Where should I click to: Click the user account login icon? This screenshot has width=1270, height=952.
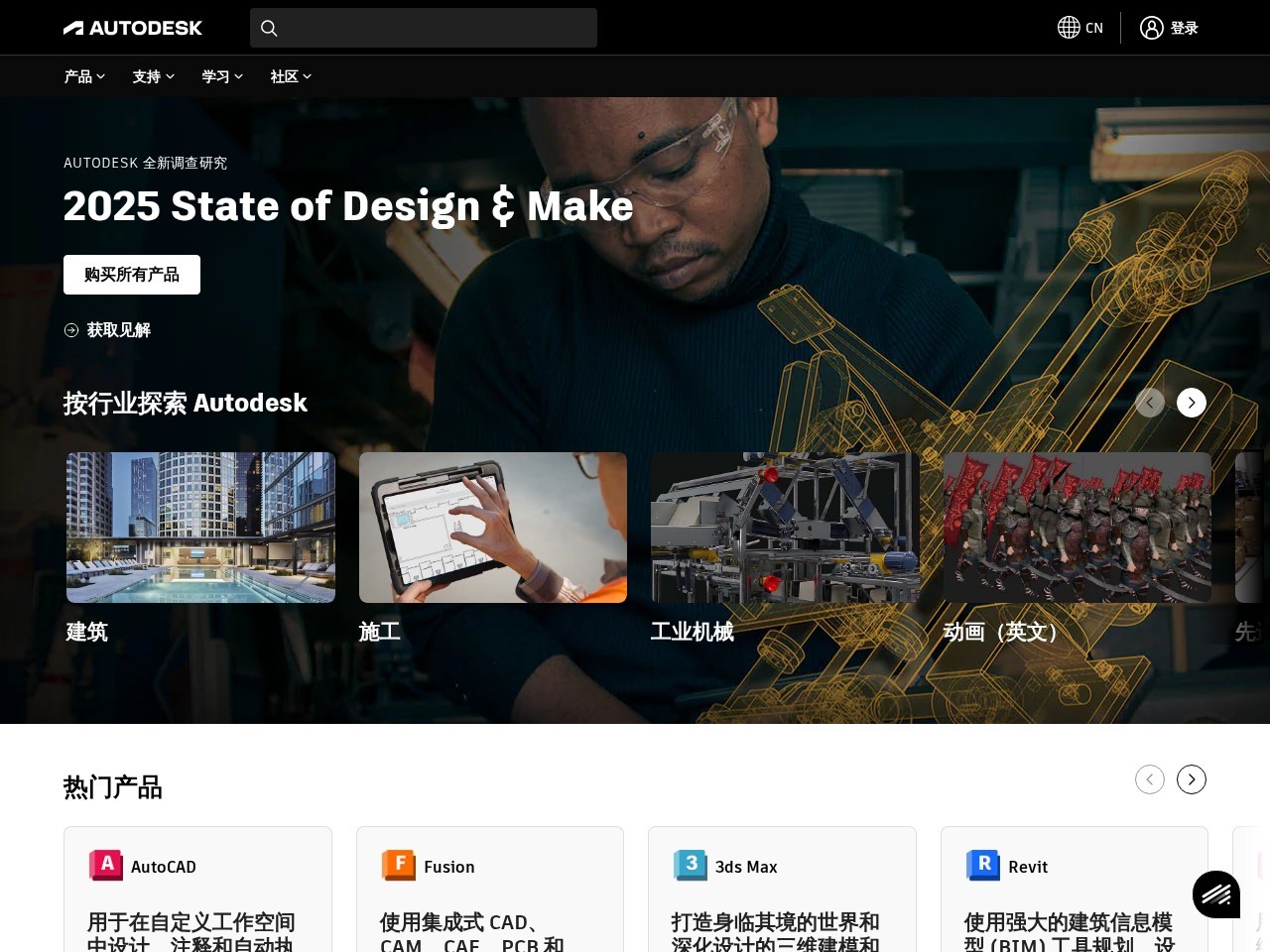tap(1151, 28)
